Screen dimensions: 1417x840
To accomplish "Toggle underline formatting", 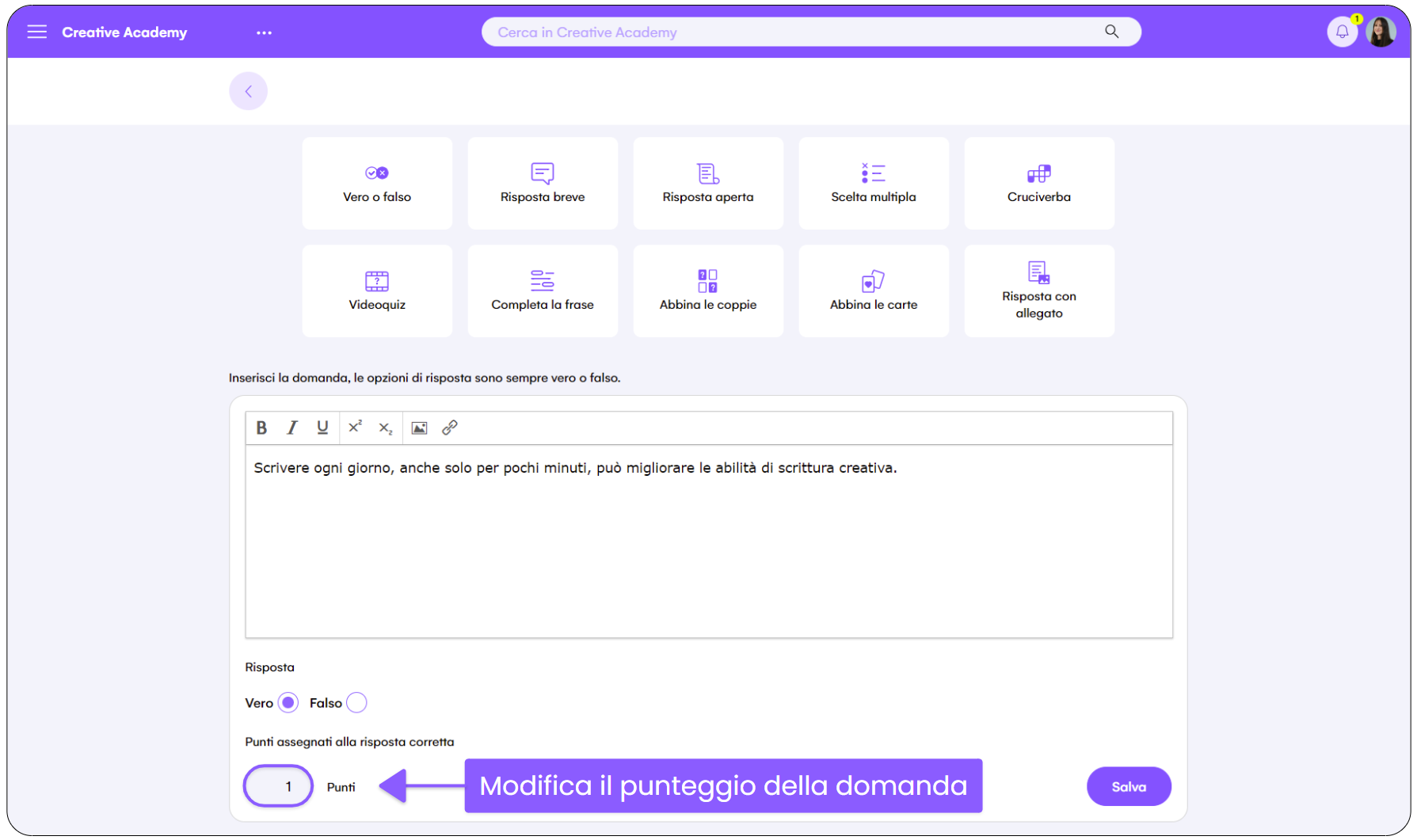I will (322, 428).
